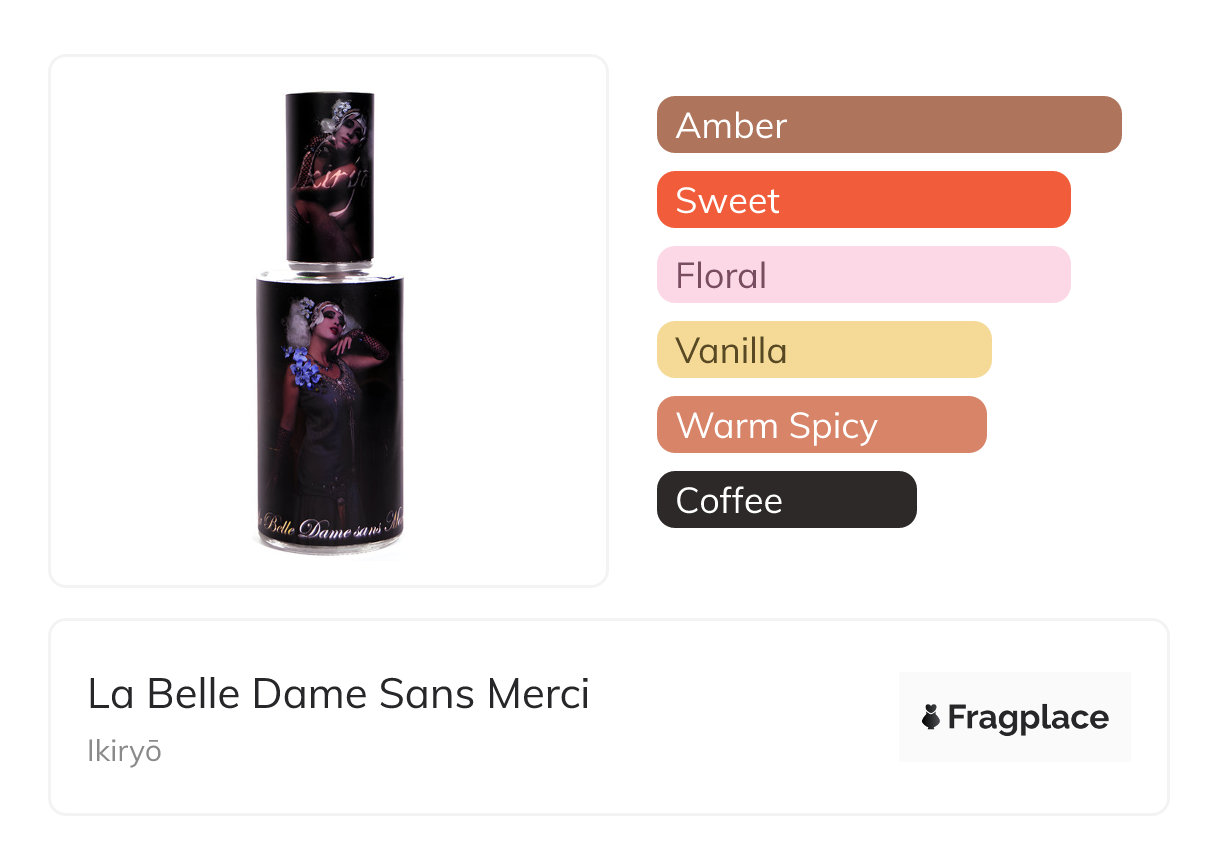
Task: Click the glass neck below the bottle cap
Action: (x=330, y=268)
